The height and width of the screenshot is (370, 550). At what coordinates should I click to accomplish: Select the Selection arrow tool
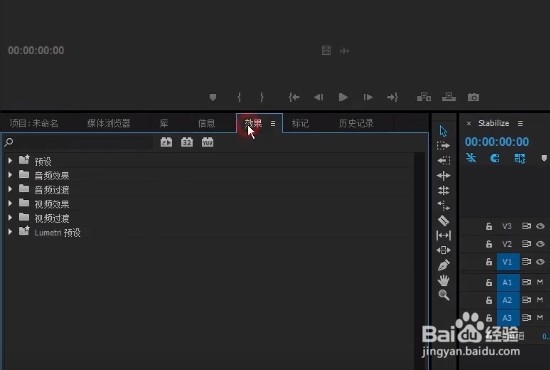tap(443, 131)
